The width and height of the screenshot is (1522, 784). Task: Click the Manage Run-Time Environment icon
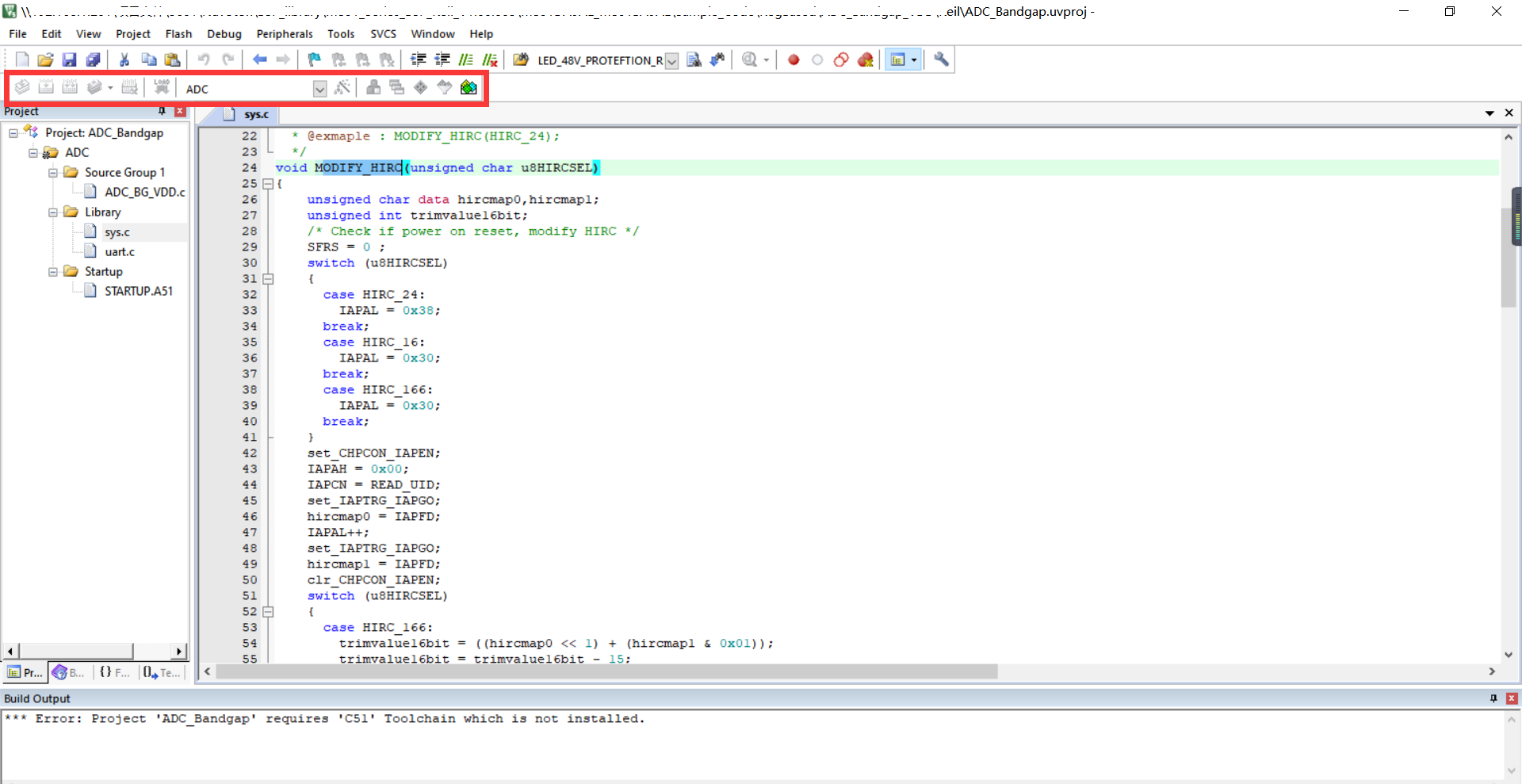tap(420, 88)
